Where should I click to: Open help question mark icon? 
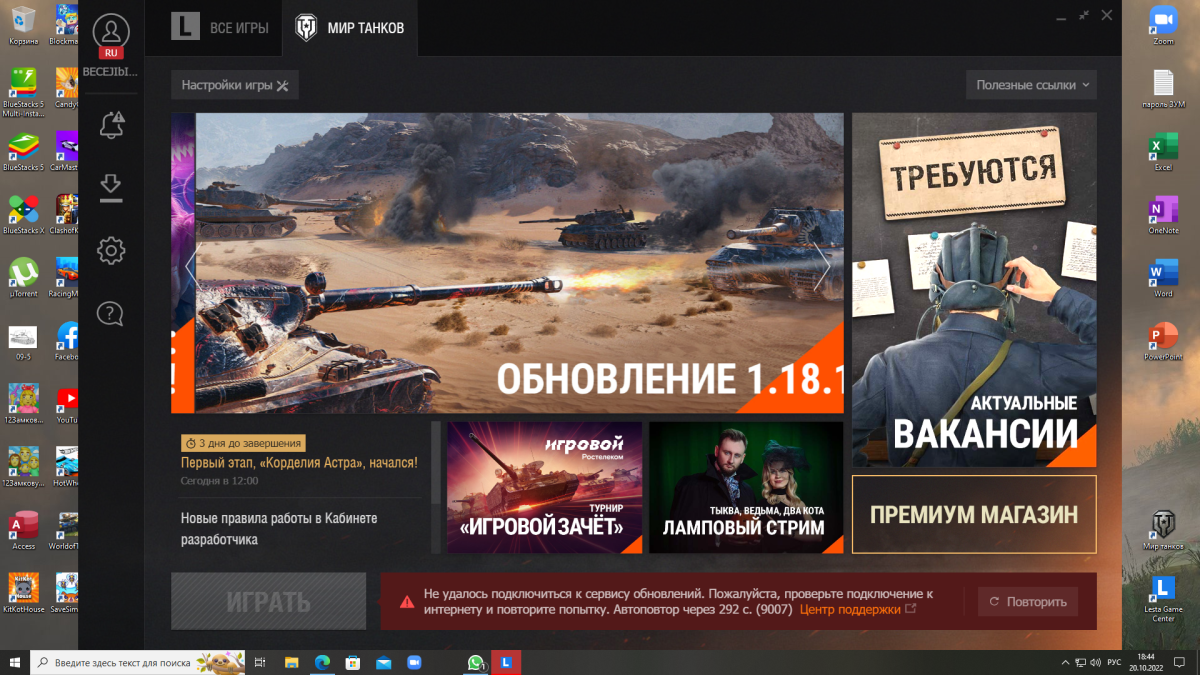tap(111, 314)
